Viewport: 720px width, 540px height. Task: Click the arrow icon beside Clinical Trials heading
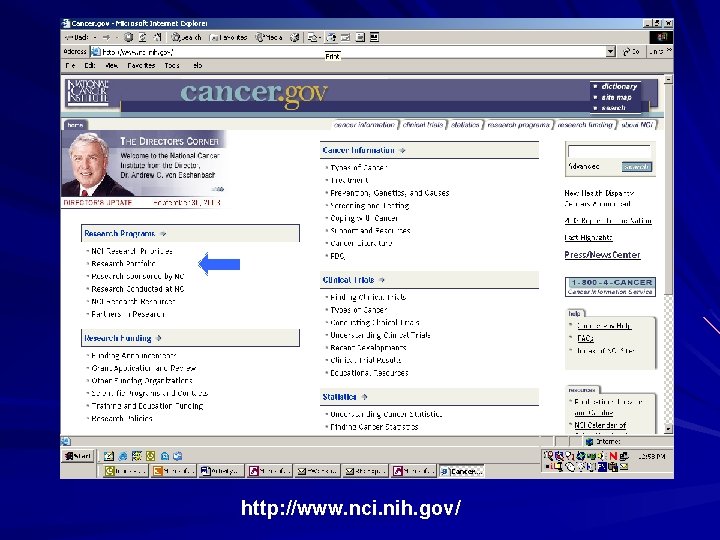pyautogui.click(x=382, y=280)
